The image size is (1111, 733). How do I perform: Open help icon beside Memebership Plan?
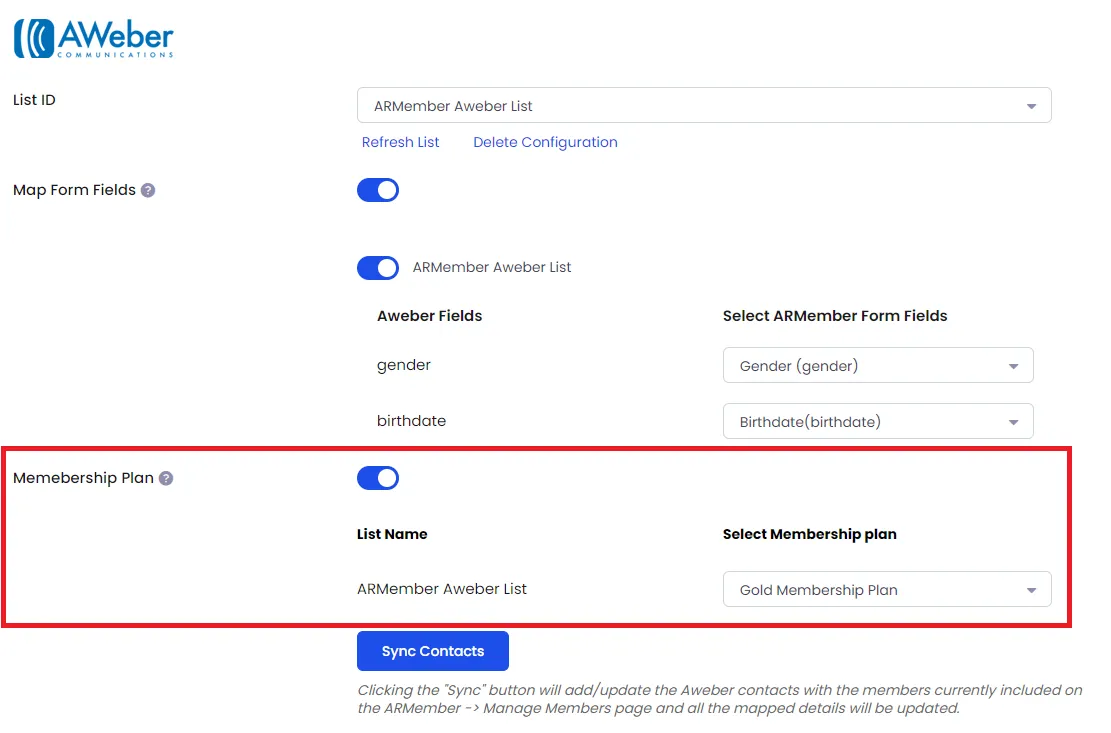click(x=166, y=479)
